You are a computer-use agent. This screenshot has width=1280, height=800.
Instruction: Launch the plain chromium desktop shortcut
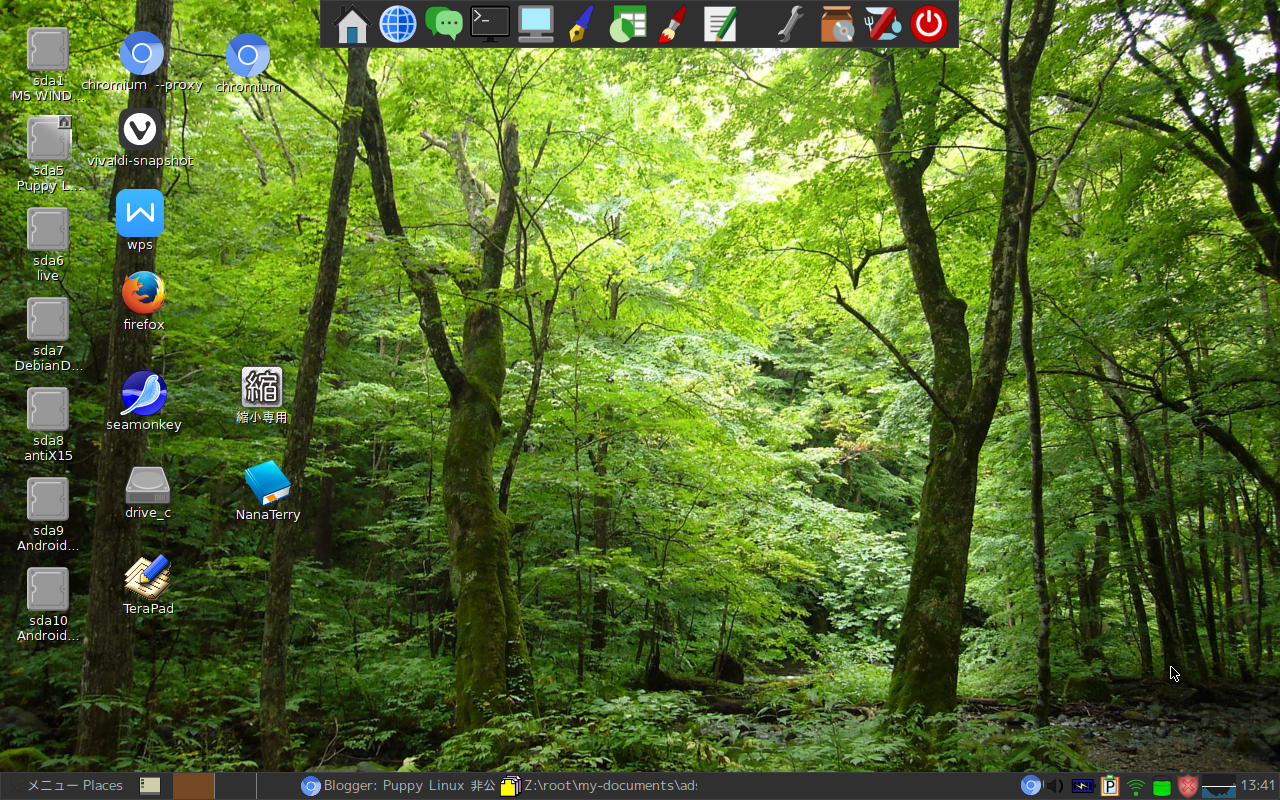[x=248, y=55]
